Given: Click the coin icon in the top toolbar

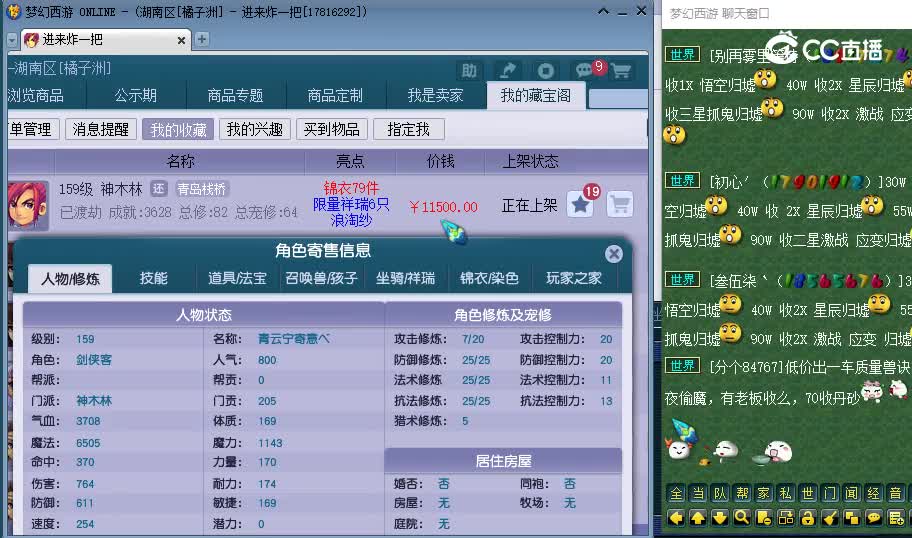Looking at the screenshot, I should (x=546, y=70).
